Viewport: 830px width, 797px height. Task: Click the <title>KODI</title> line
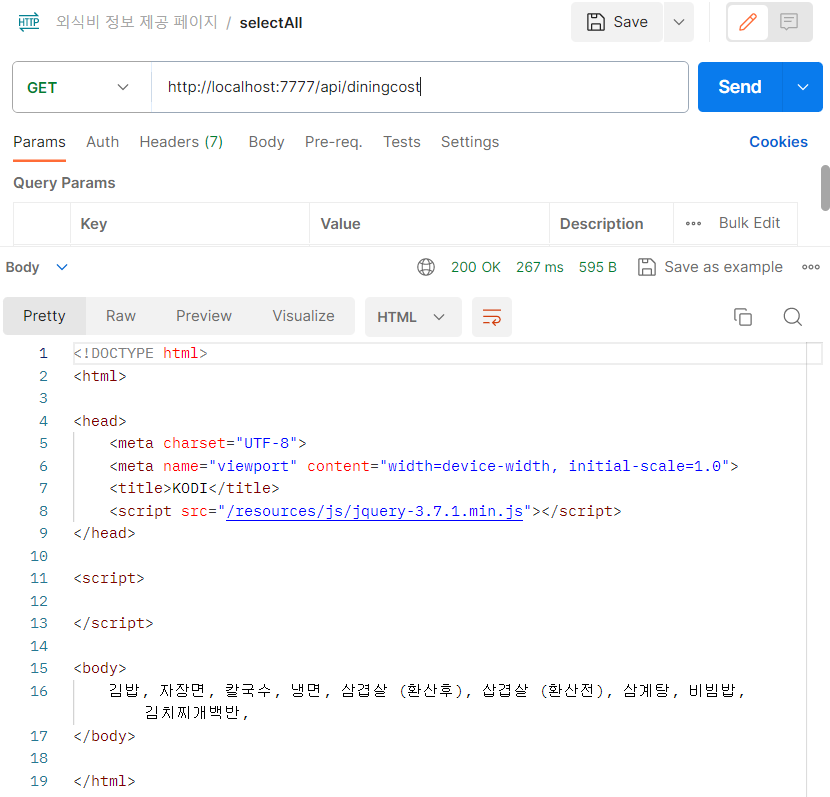[194, 488]
